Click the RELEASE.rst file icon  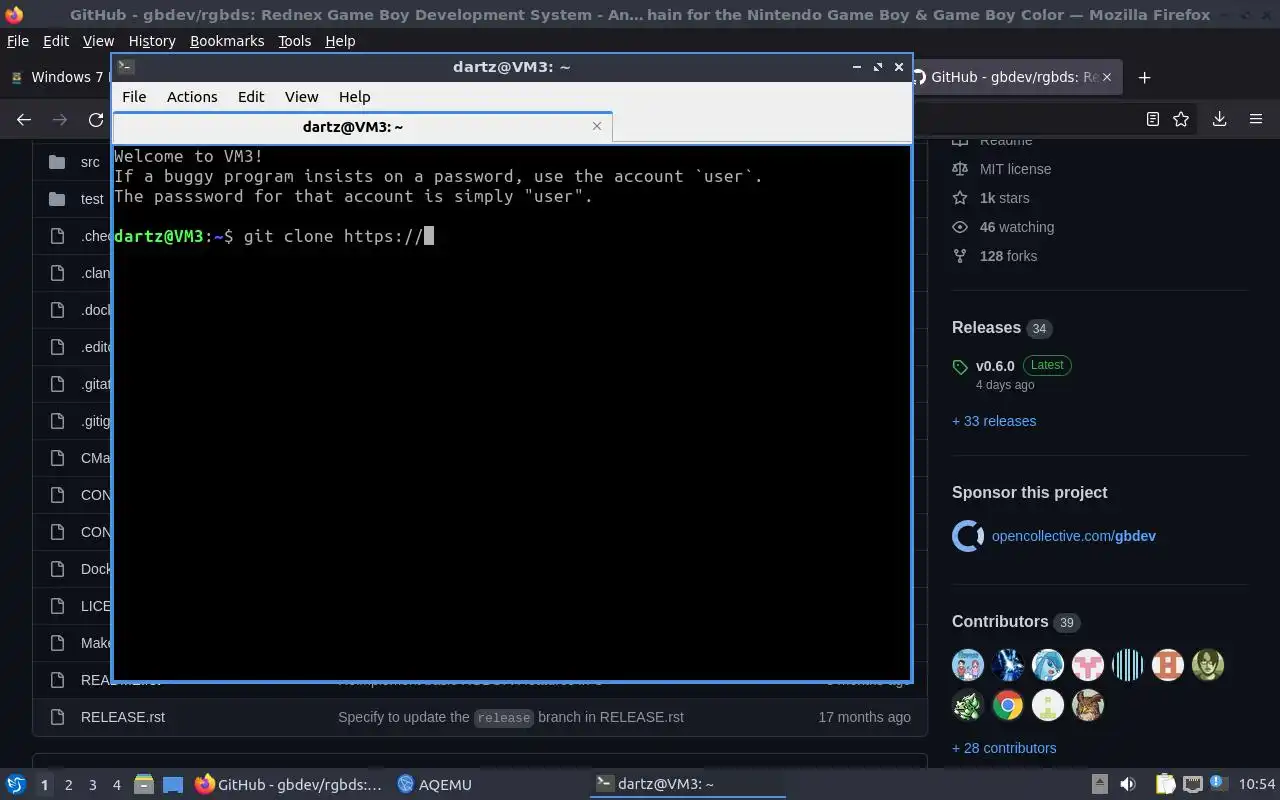click(x=57, y=717)
